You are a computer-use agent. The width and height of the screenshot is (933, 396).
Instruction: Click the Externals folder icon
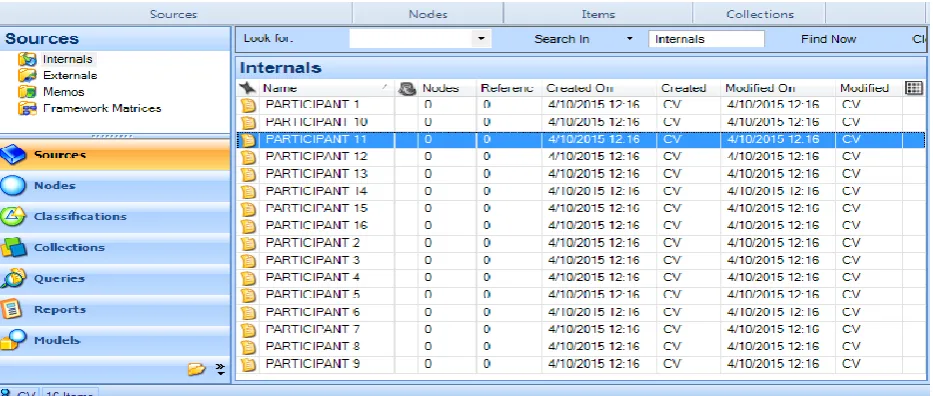(x=27, y=76)
